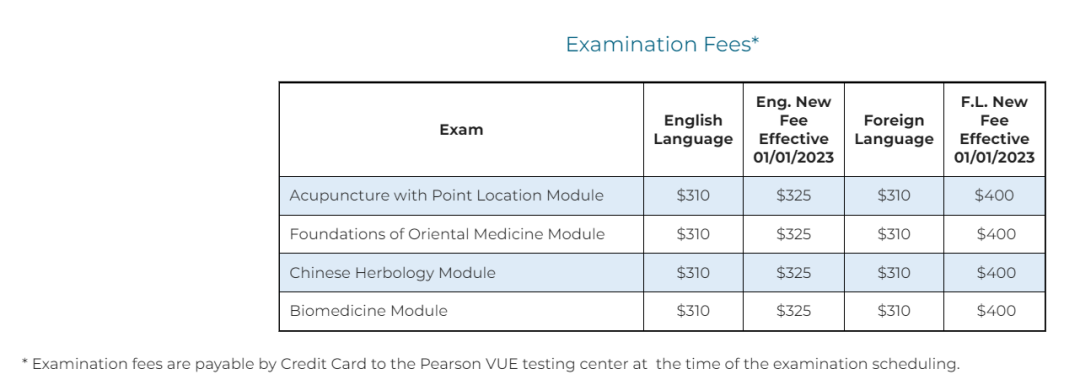Screen dimensions: 1080x385
Task: Select the $325 fee in Biomedicine Module row
Action: click(793, 311)
